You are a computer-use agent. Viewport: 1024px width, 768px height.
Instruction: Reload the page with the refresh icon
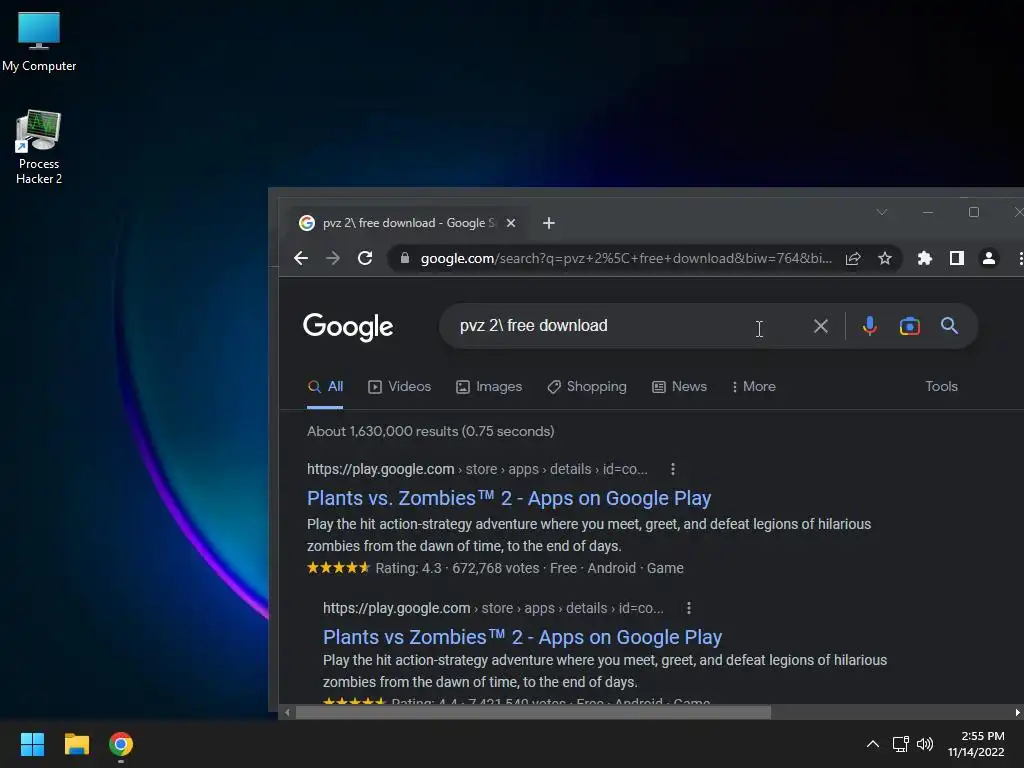coord(365,259)
